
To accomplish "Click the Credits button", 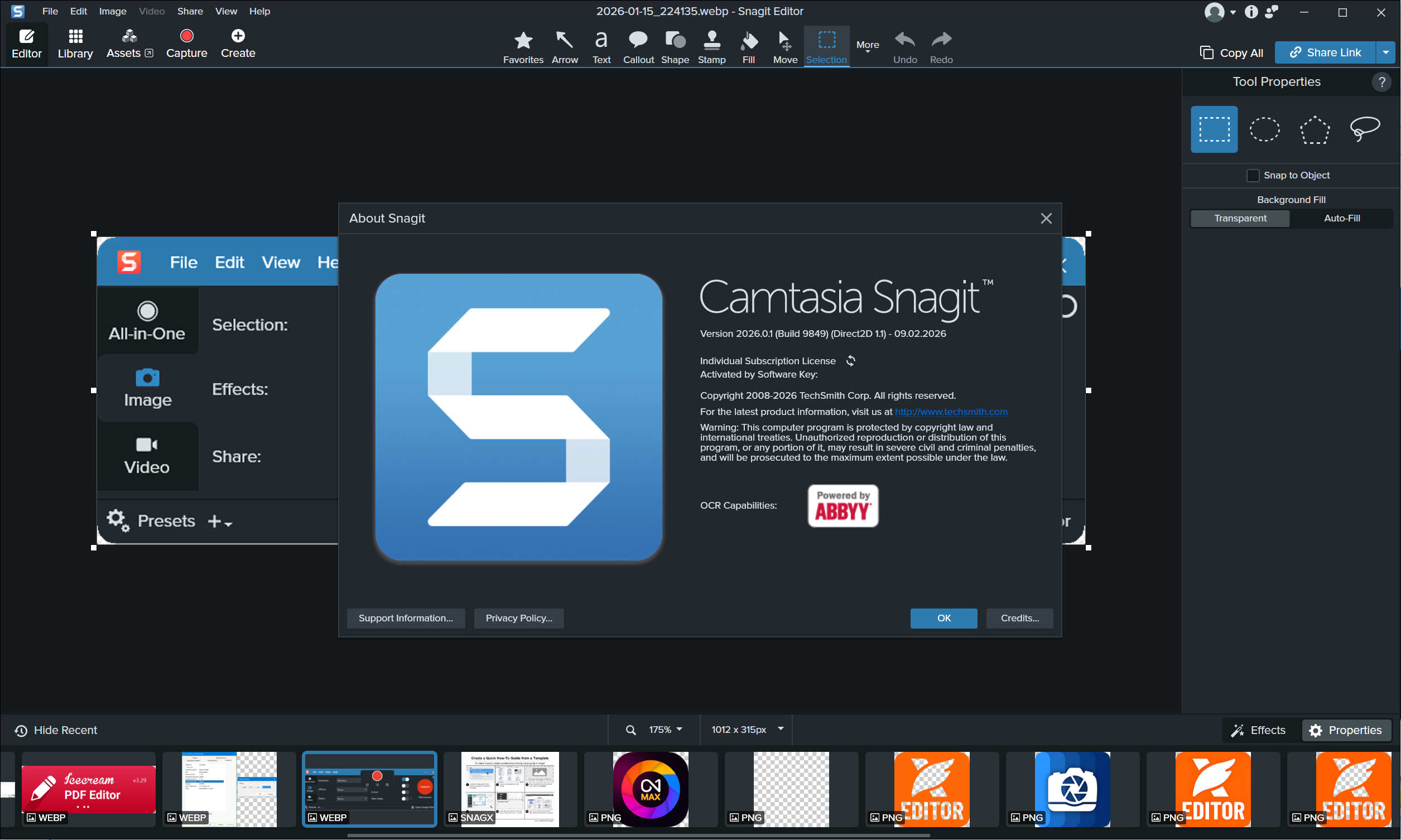I will point(1019,618).
